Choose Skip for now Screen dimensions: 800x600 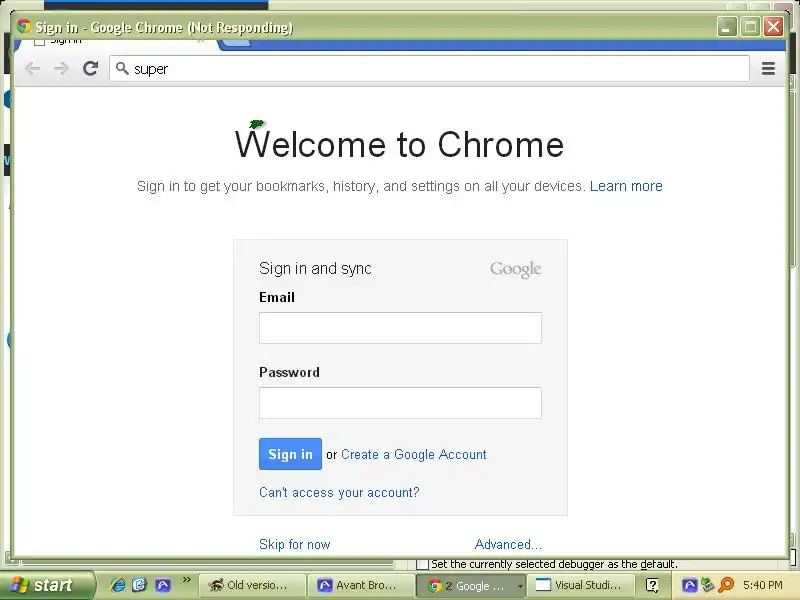click(295, 544)
